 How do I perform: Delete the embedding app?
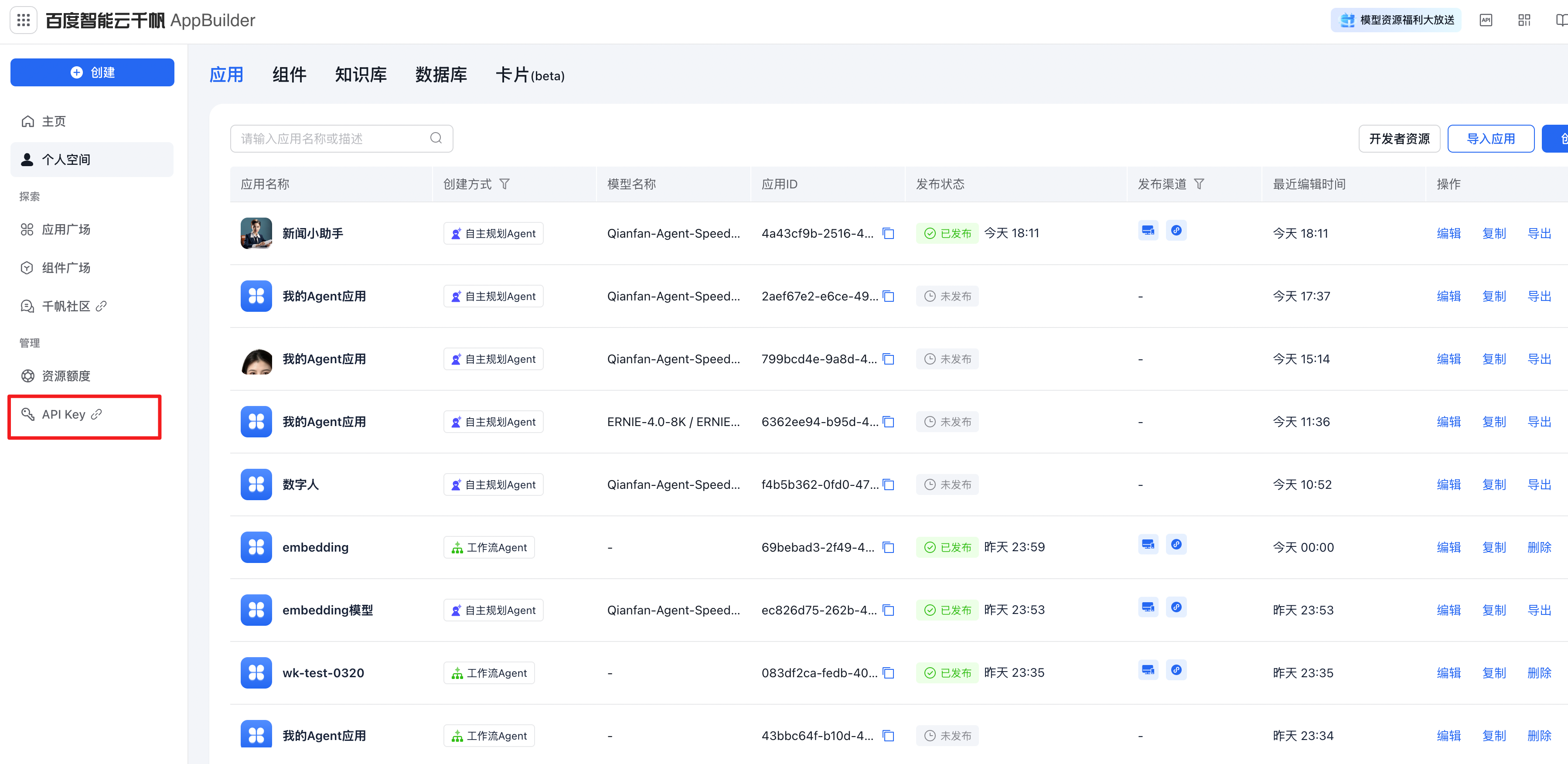[1539, 547]
